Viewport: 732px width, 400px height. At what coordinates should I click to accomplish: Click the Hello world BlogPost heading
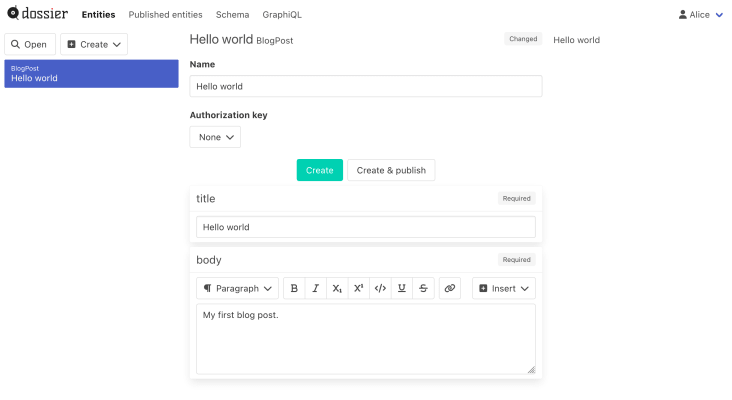(x=241, y=40)
